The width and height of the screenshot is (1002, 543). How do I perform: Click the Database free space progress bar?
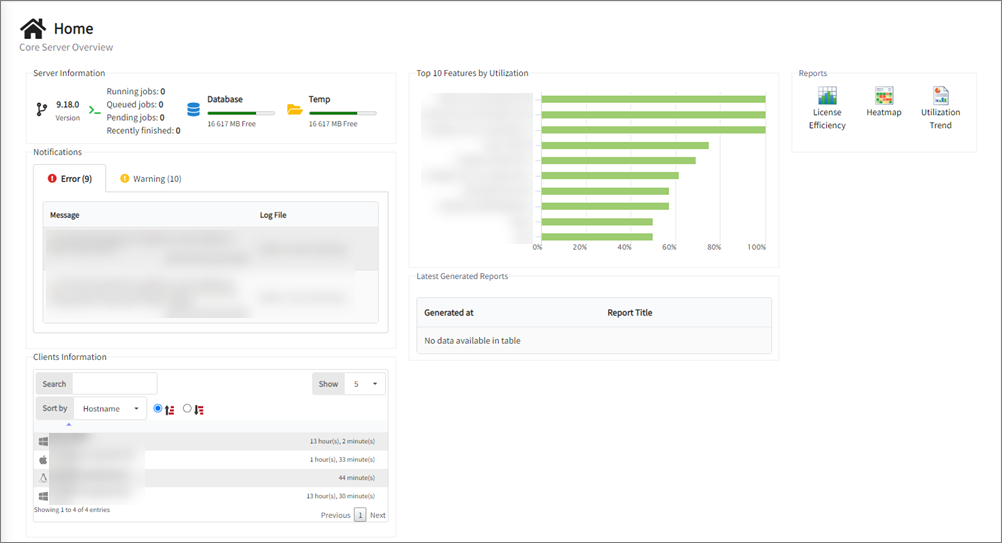pos(241,113)
